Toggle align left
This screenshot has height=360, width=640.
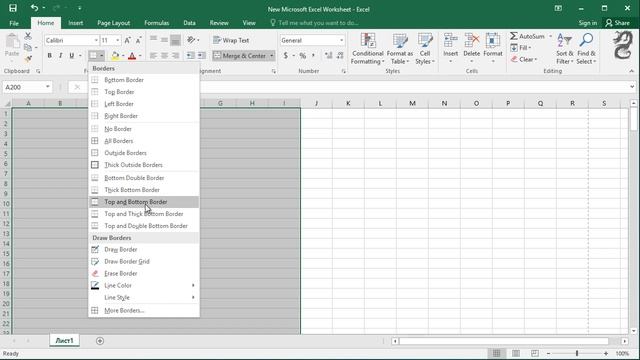[153, 56]
